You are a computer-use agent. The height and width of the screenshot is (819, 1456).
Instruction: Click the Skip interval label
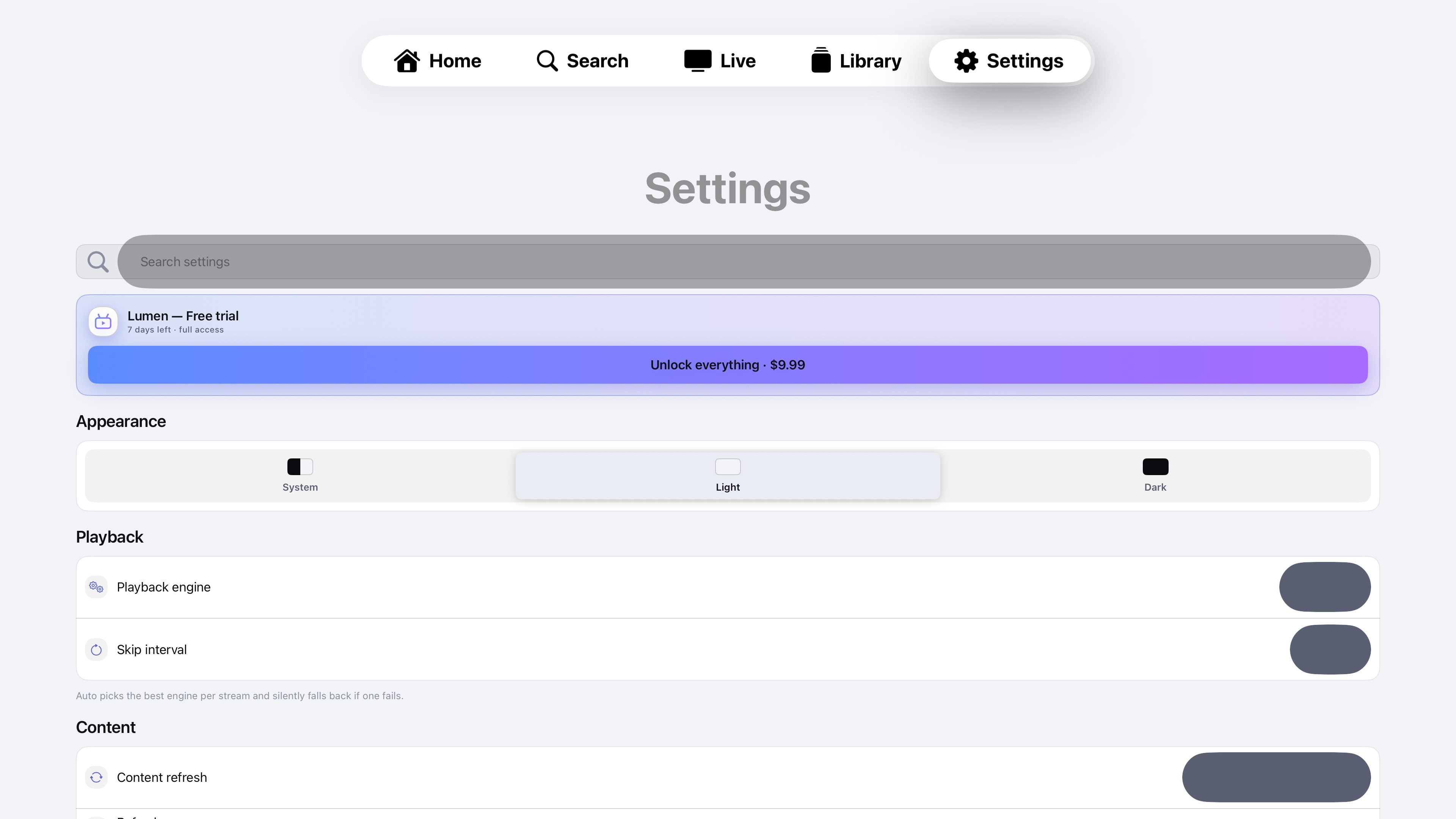tap(152, 650)
